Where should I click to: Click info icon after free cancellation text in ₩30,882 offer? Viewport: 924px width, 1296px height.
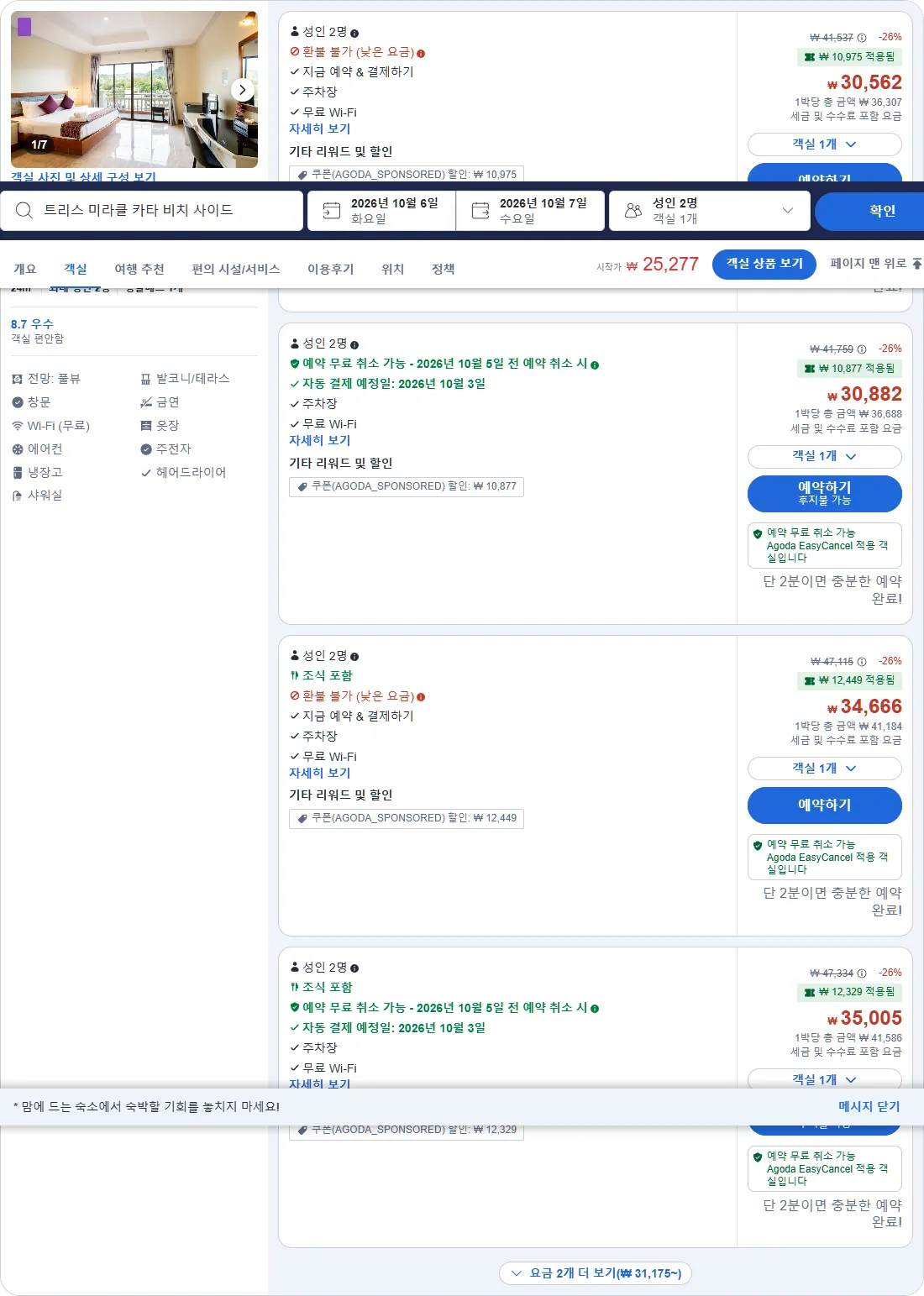tap(595, 365)
